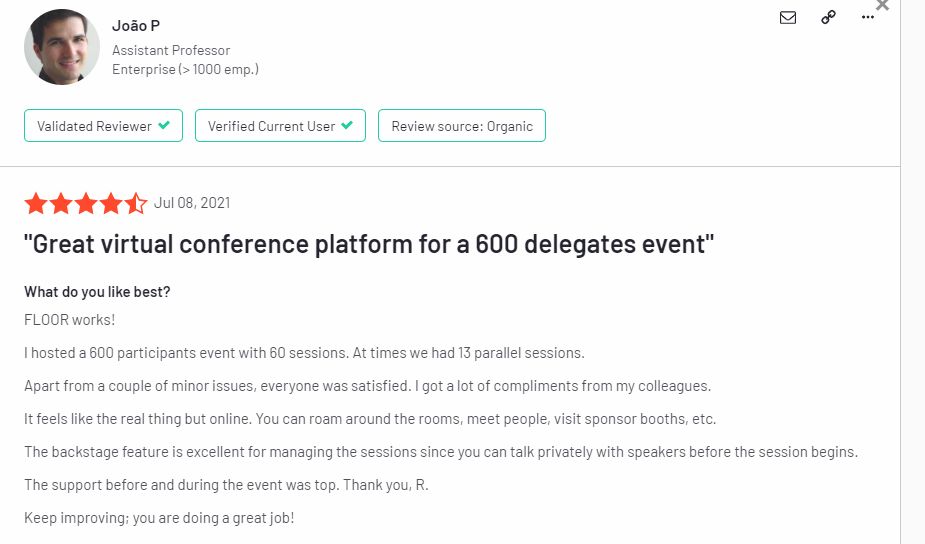Click the green check in Validated Reviewer
This screenshot has height=544, width=925.
pos(165,125)
